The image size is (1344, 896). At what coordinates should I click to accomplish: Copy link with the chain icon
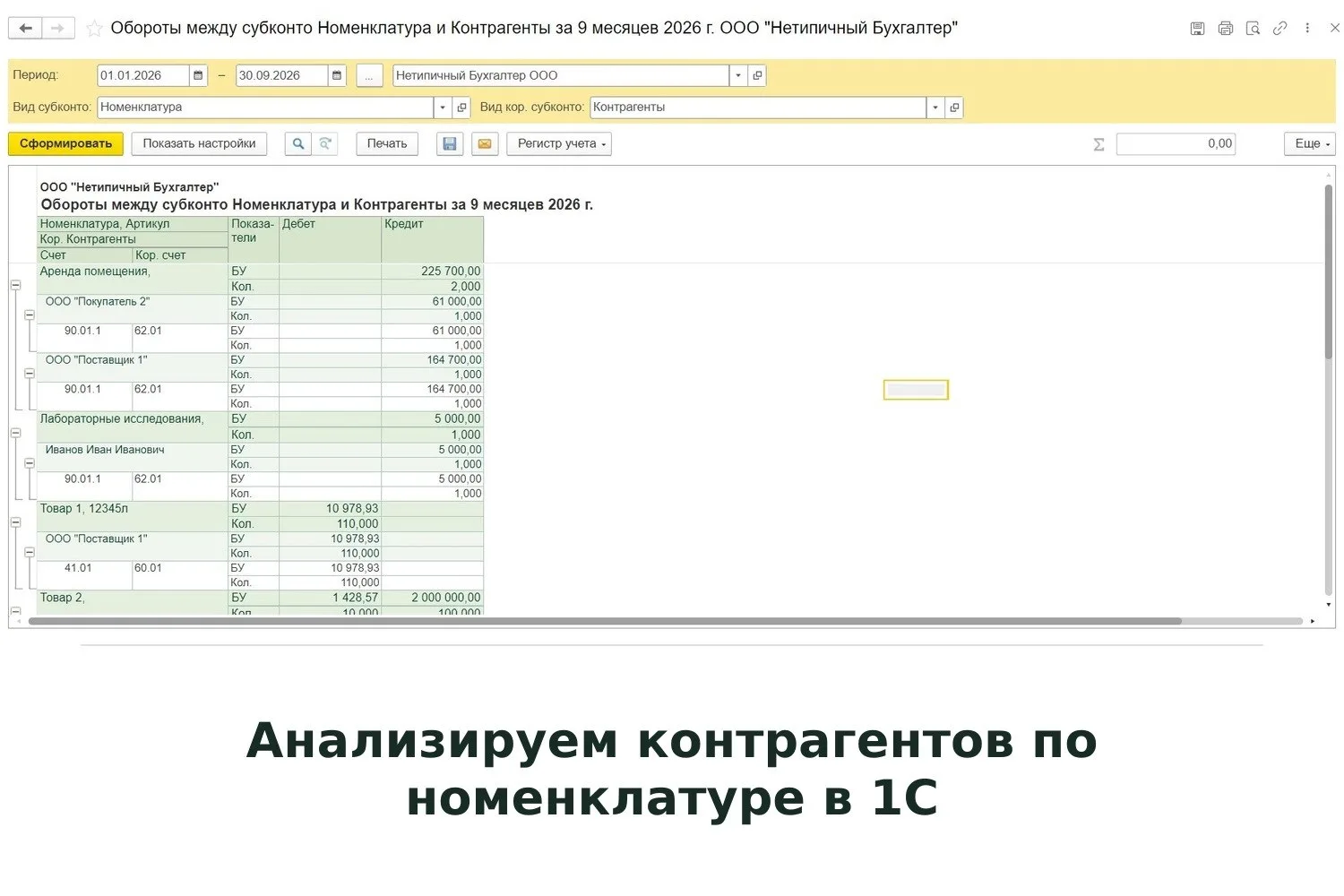pyautogui.click(x=1279, y=29)
